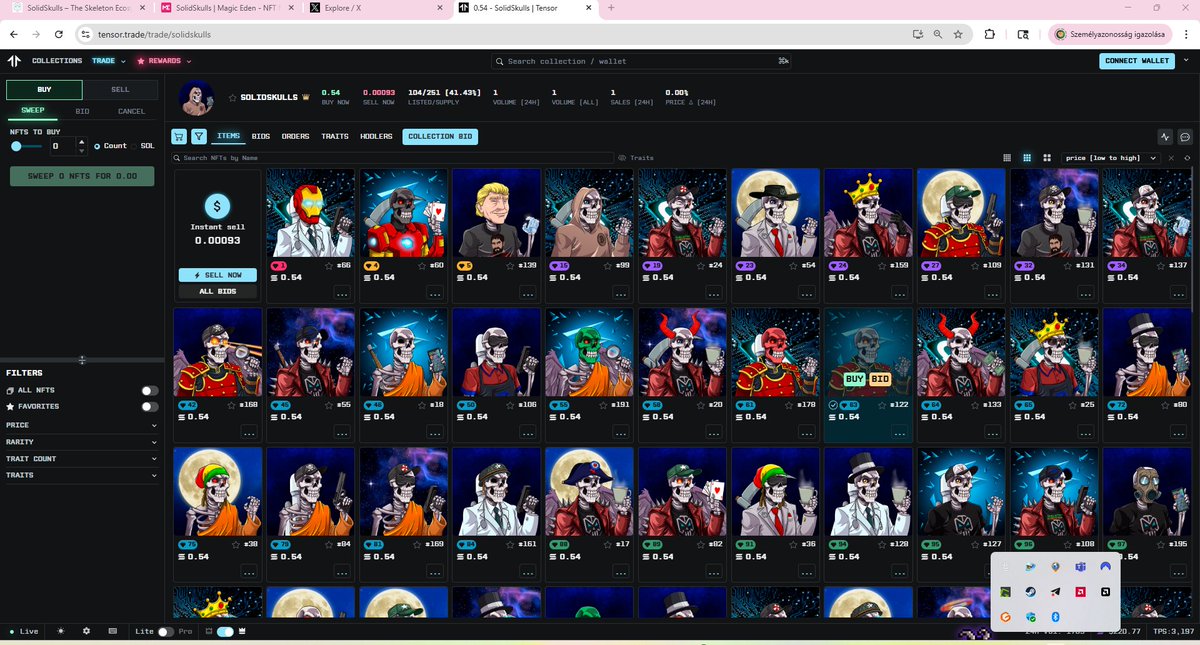Click the Tensor logo icon
The image size is (1200, 645).
click(x=14, y=61)
